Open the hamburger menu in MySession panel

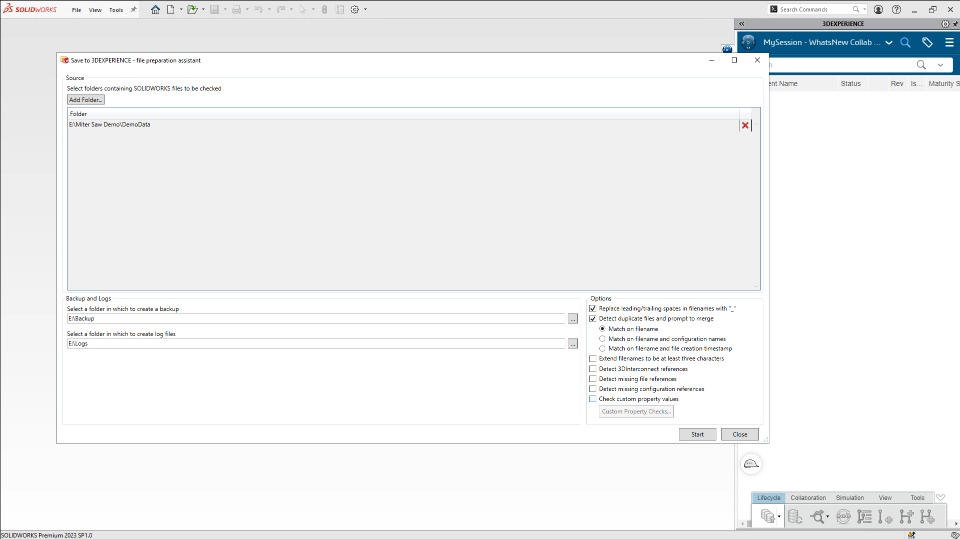click(950, 42)
